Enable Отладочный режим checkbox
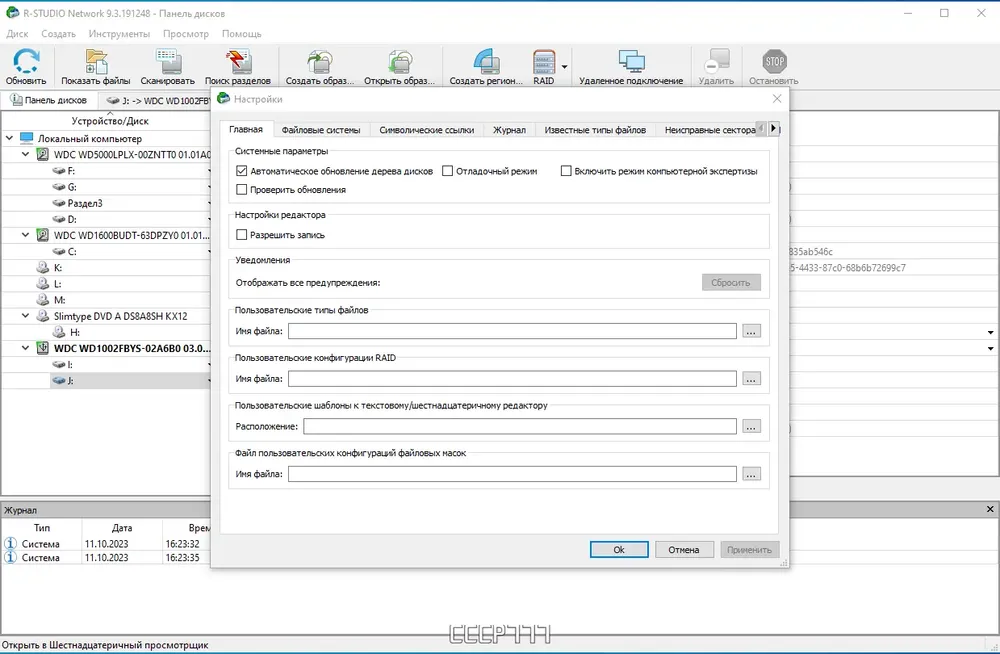 coord(448,171)
